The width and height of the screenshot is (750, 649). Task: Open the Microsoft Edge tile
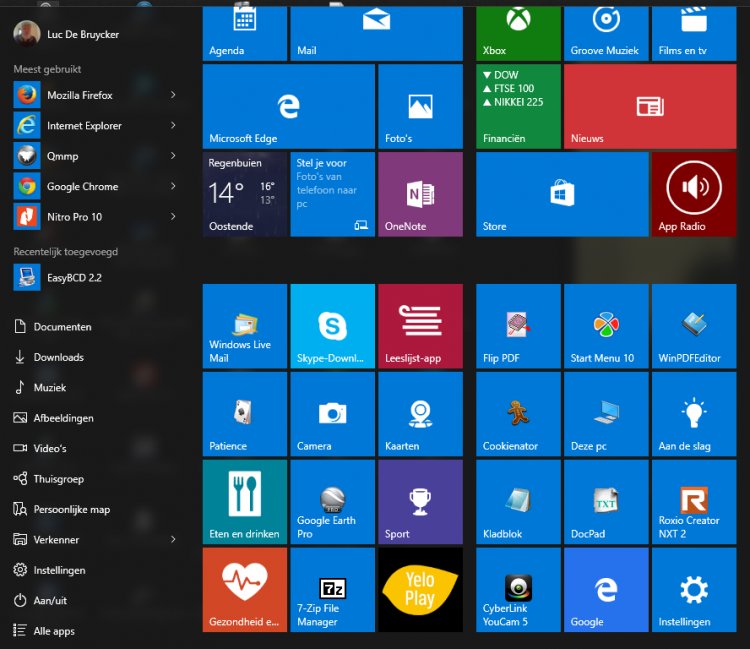click(288, 106)
